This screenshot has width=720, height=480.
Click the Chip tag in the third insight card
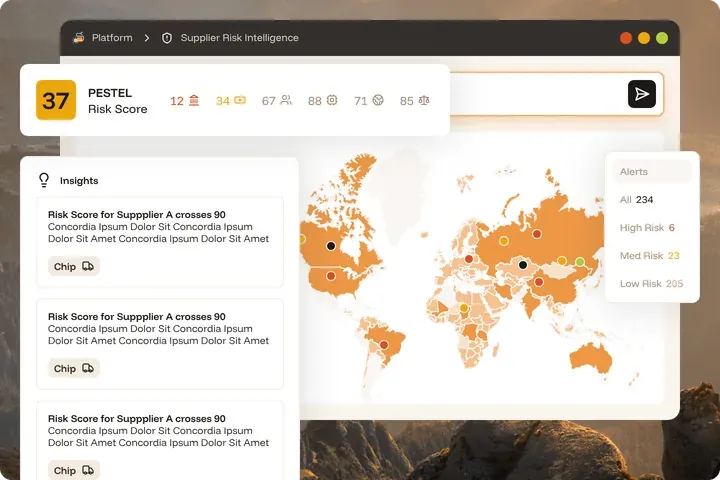[74, 470]
